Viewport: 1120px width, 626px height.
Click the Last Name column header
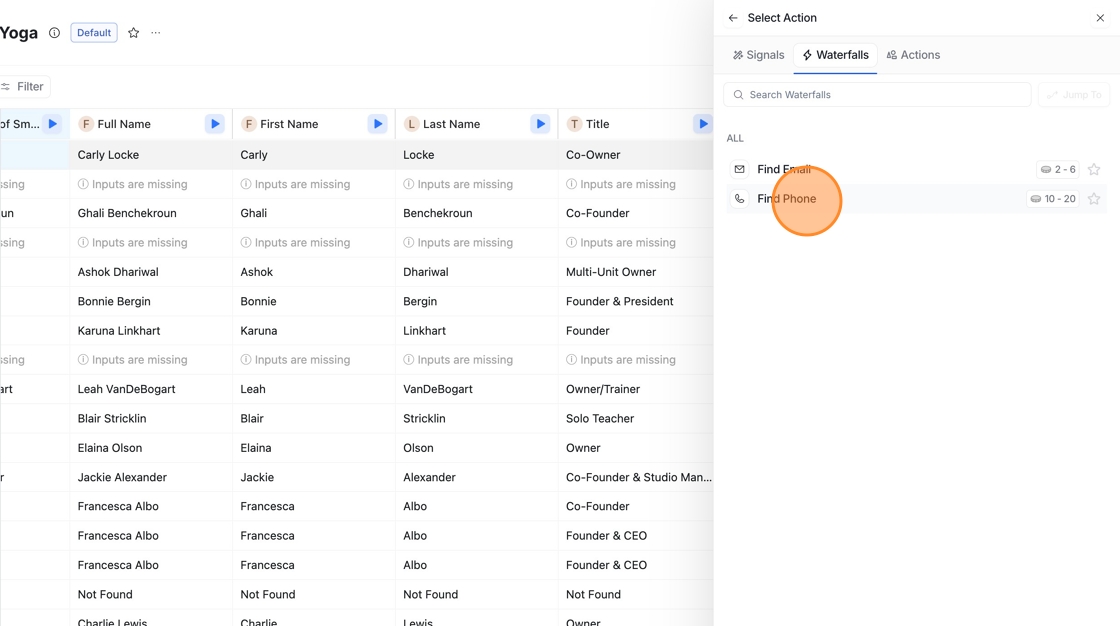(476, 124)
